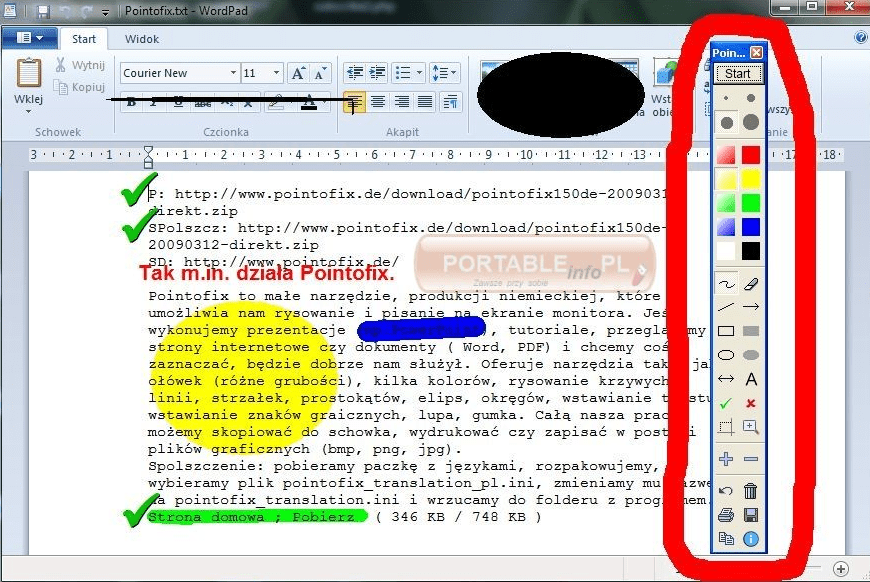Expand the arrow below Wklej
The width and height of the screenshot is (870, 582).
(x=28, y=112)
